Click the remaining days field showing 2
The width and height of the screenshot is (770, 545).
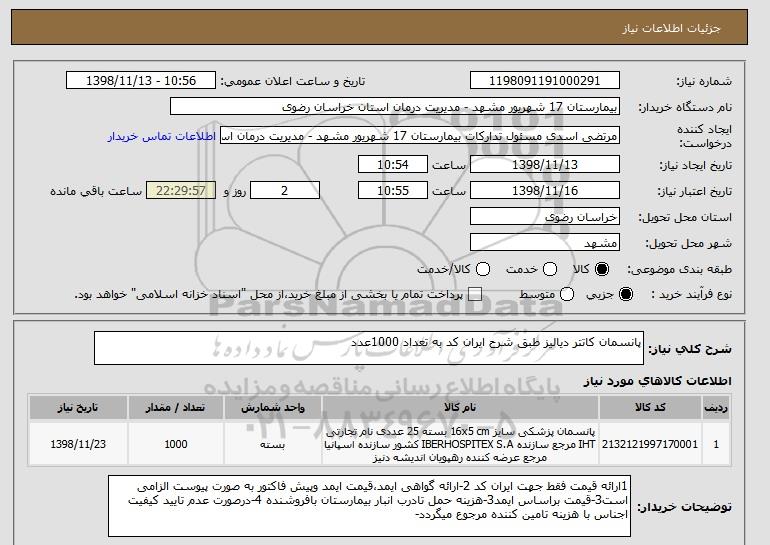tap(285, 191)
